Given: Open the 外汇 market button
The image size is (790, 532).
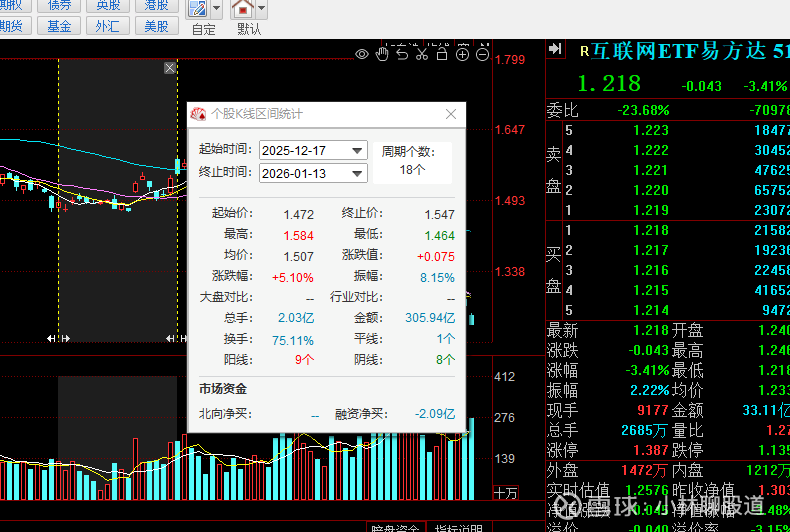Looking at the screenshot, I should (108, 26).
